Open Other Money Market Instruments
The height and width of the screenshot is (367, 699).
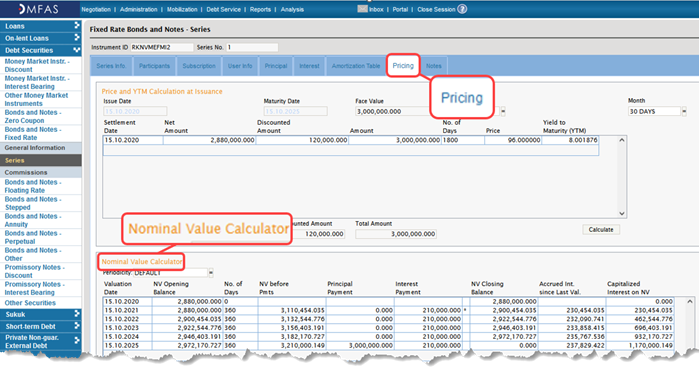(x=36, y=99)
